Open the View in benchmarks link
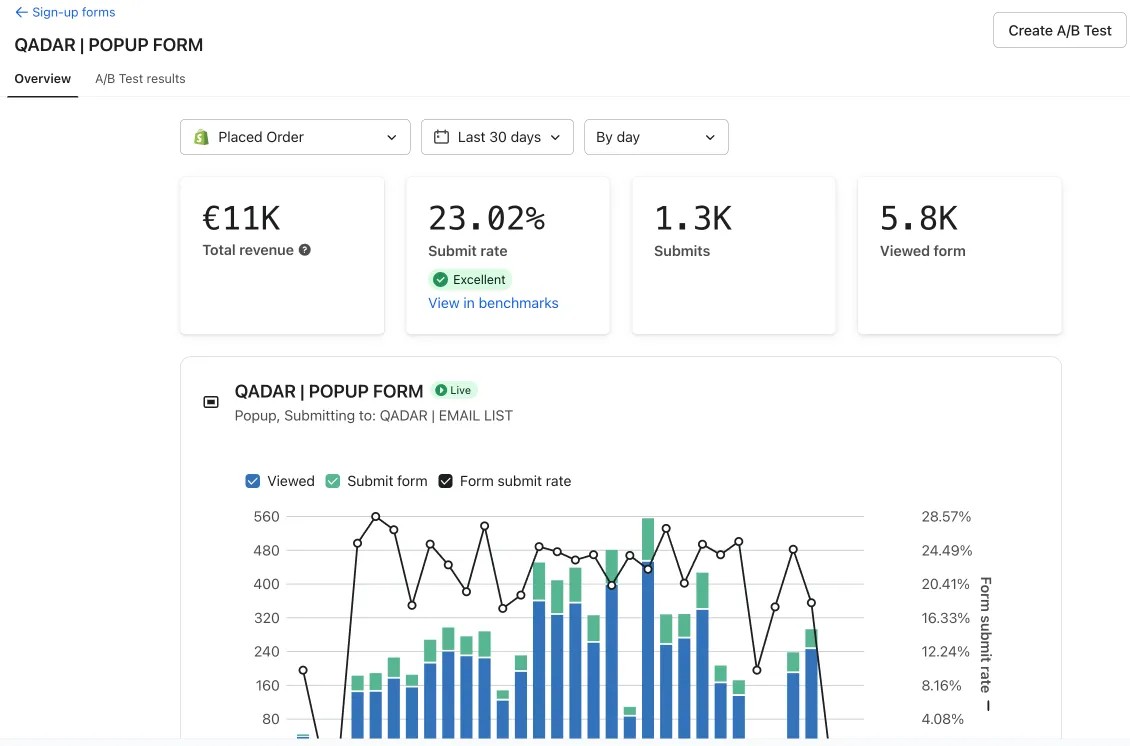1130x746 pixels. 493,303
